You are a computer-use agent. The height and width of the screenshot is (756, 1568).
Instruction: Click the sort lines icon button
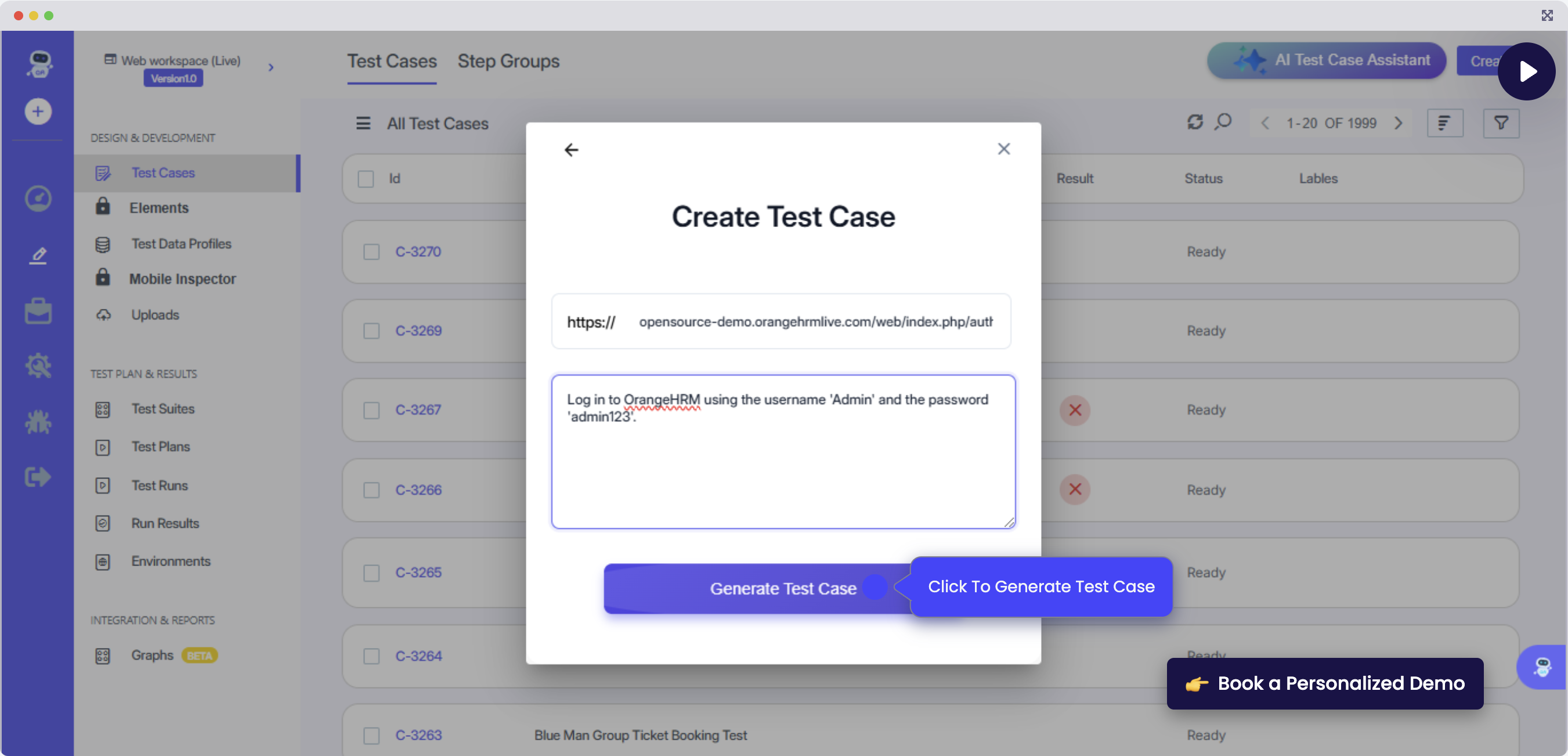[1444, 123]
